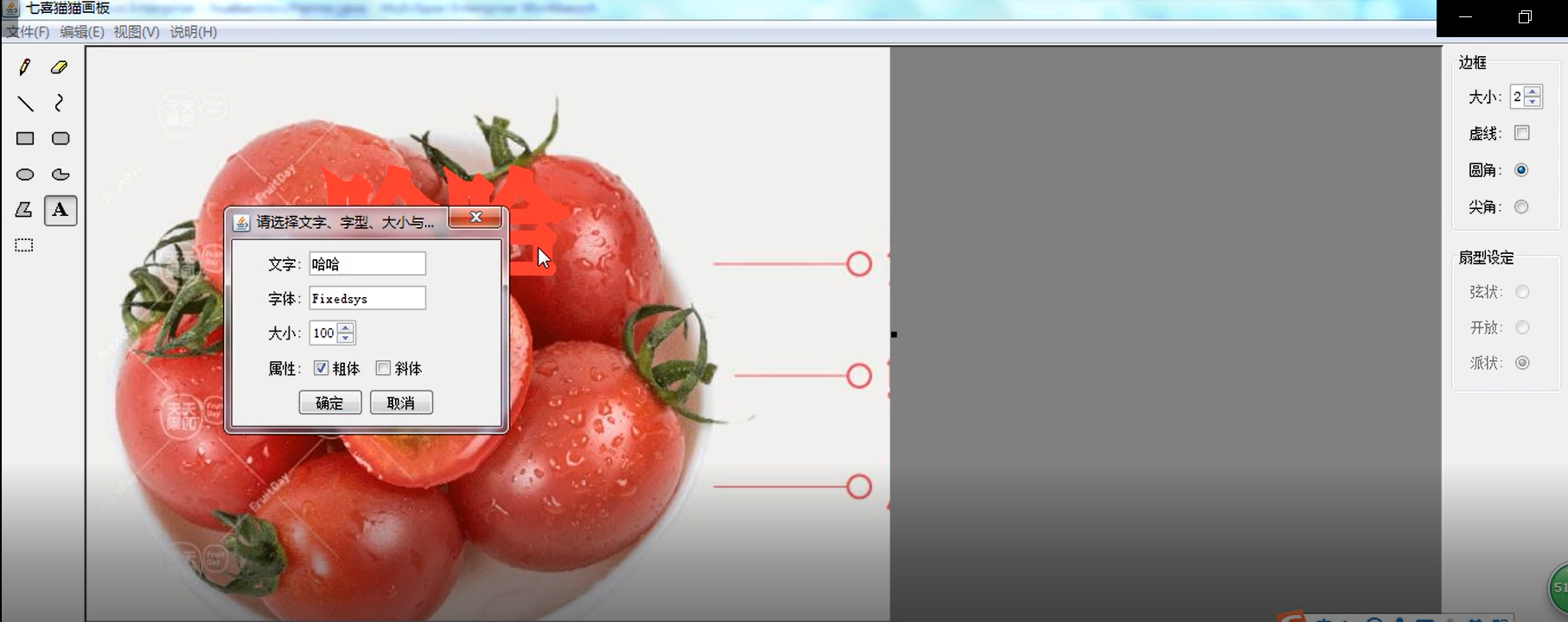Increase font size with up arrow in dialog
The width and height of the screenshot is (1568, 622).
pyautogui.click(x=346, y=327)
